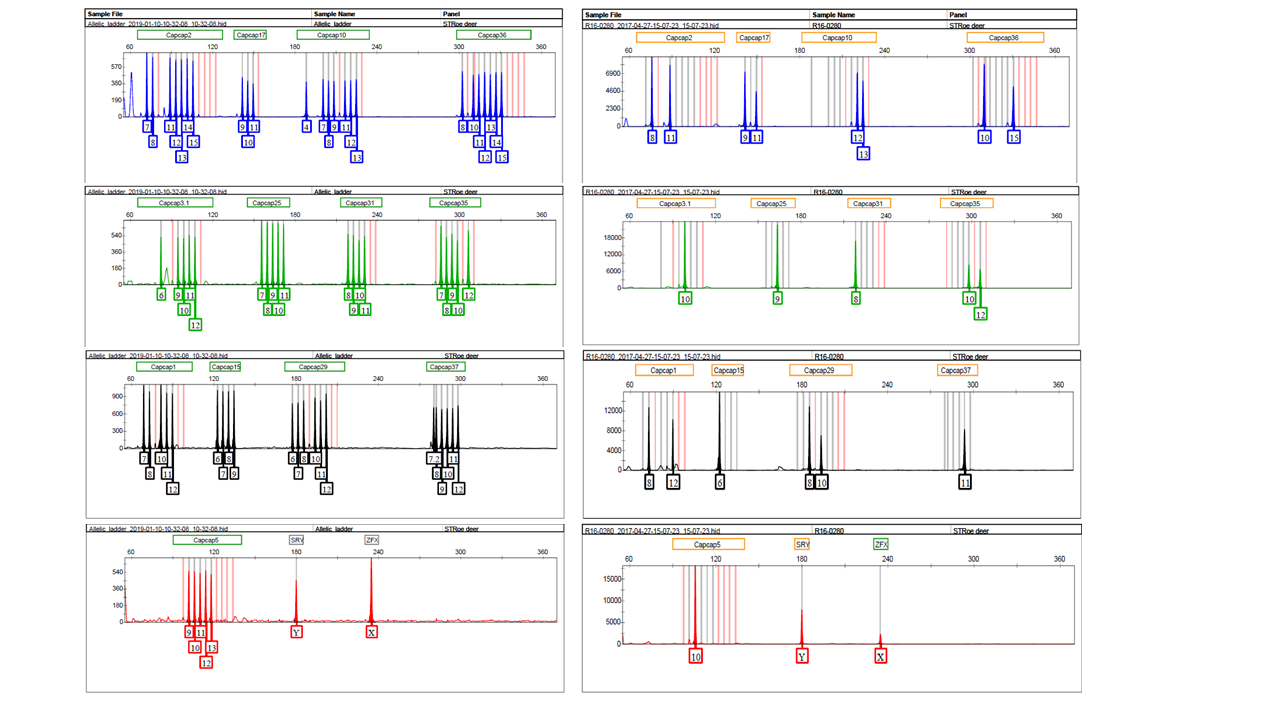Click Y allele label in allelic ladder panel
This screenshot has width=1280, height=720.
click(296, 633)
